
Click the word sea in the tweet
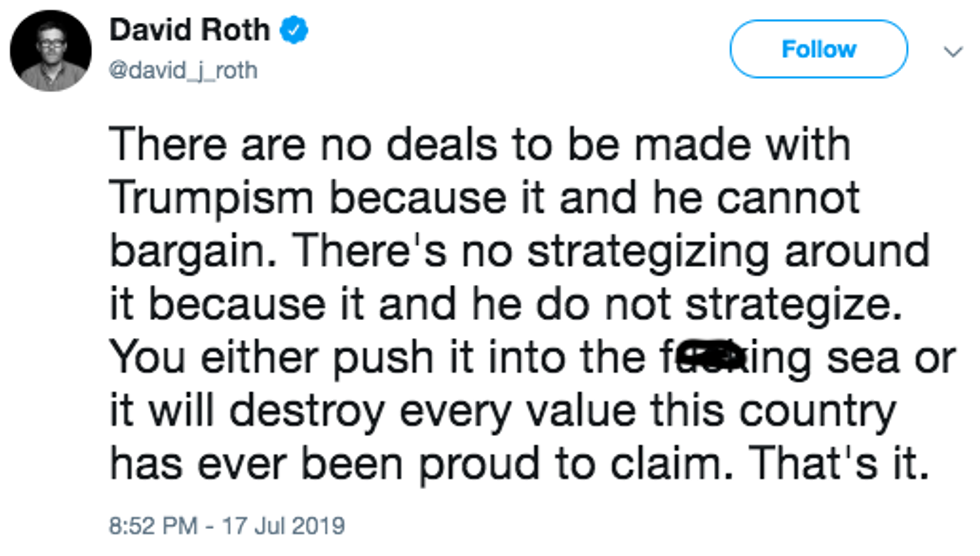867,355
